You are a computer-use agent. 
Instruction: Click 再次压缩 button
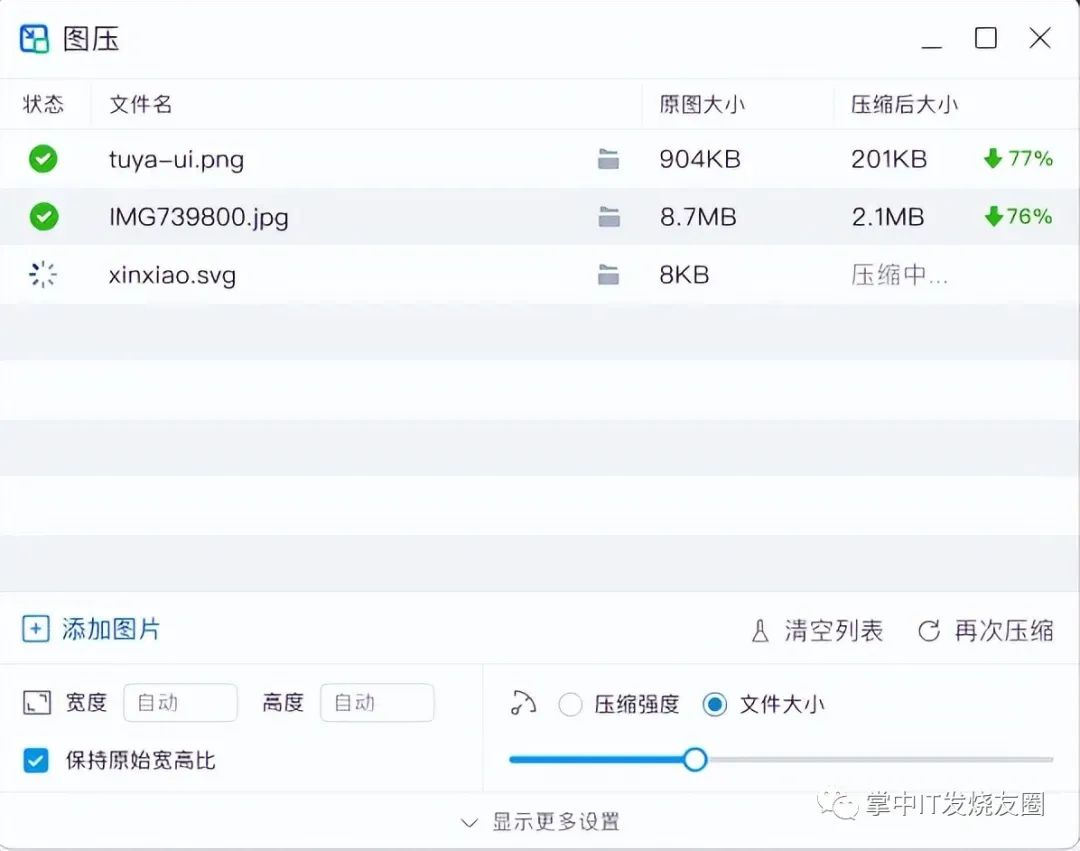coord(986,631)
